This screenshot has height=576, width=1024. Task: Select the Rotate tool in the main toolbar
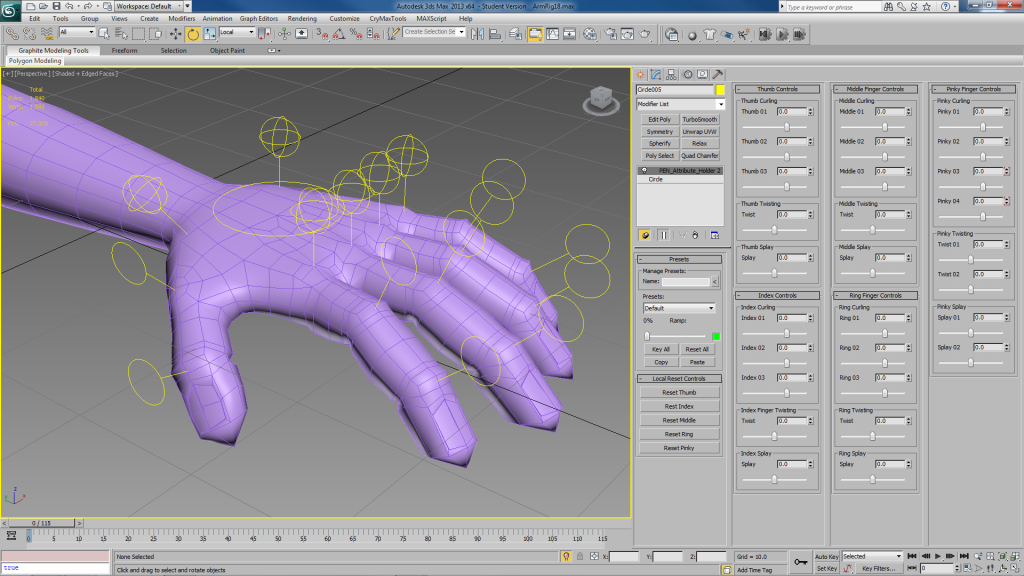pos(193,33)
